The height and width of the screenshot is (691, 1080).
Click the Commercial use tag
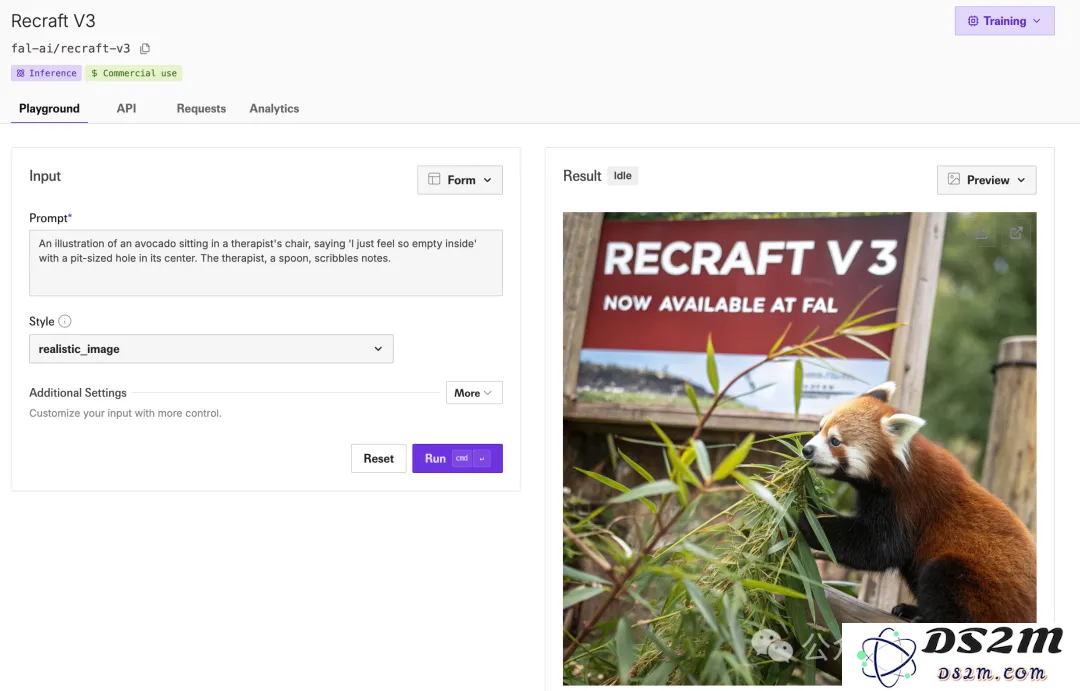[134, 73]
